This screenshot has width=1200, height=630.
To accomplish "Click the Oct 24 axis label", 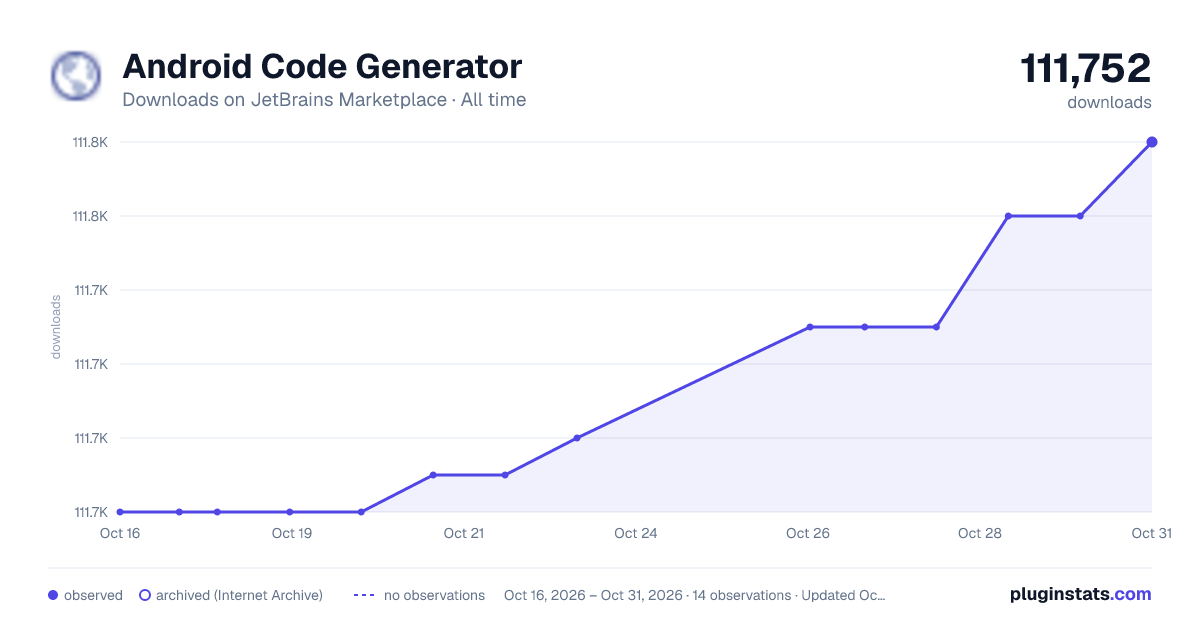I will (x=636, y=533).
